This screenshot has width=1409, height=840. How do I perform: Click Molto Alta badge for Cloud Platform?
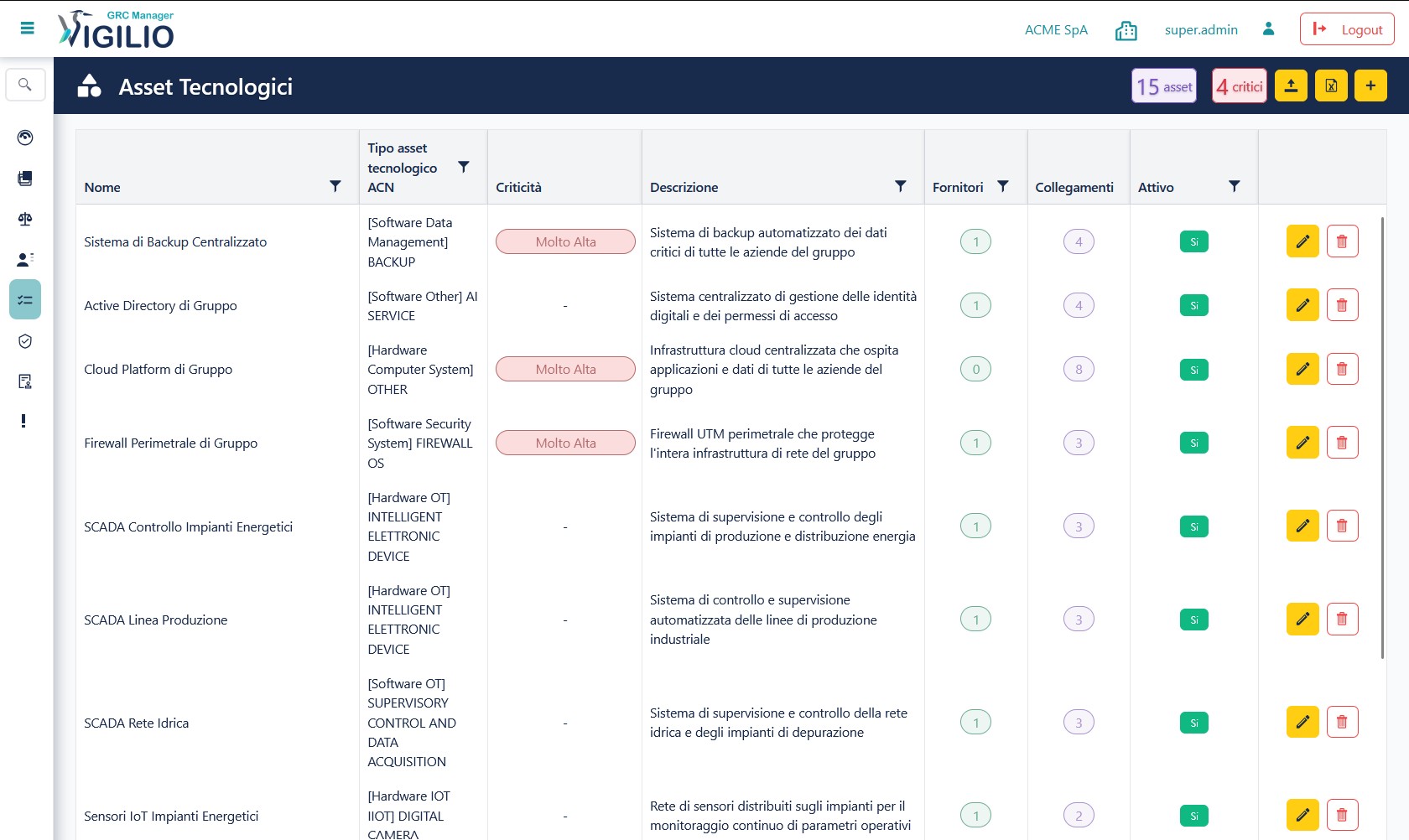click(565, 369)
